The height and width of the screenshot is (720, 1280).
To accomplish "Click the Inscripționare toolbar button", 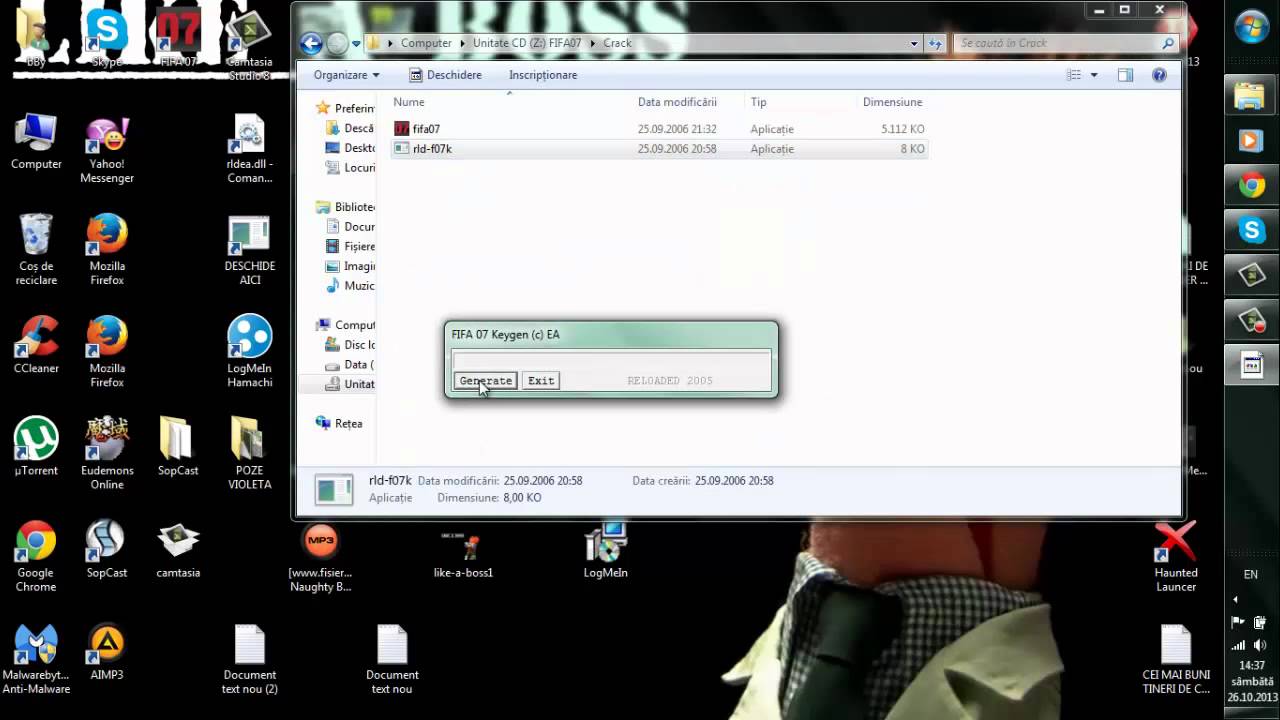I will pos(543,75).
